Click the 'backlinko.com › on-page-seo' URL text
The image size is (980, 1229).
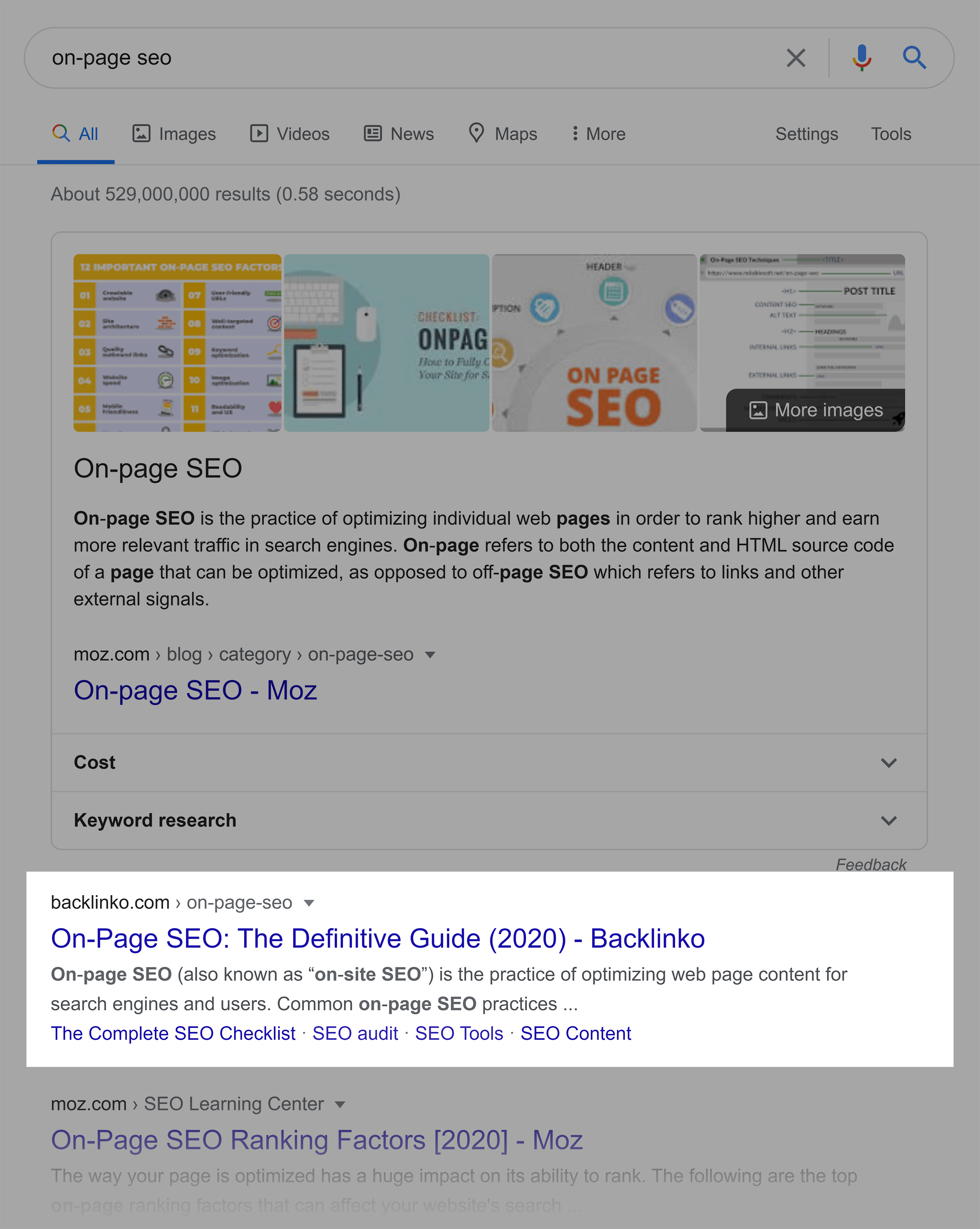(171, 903)
